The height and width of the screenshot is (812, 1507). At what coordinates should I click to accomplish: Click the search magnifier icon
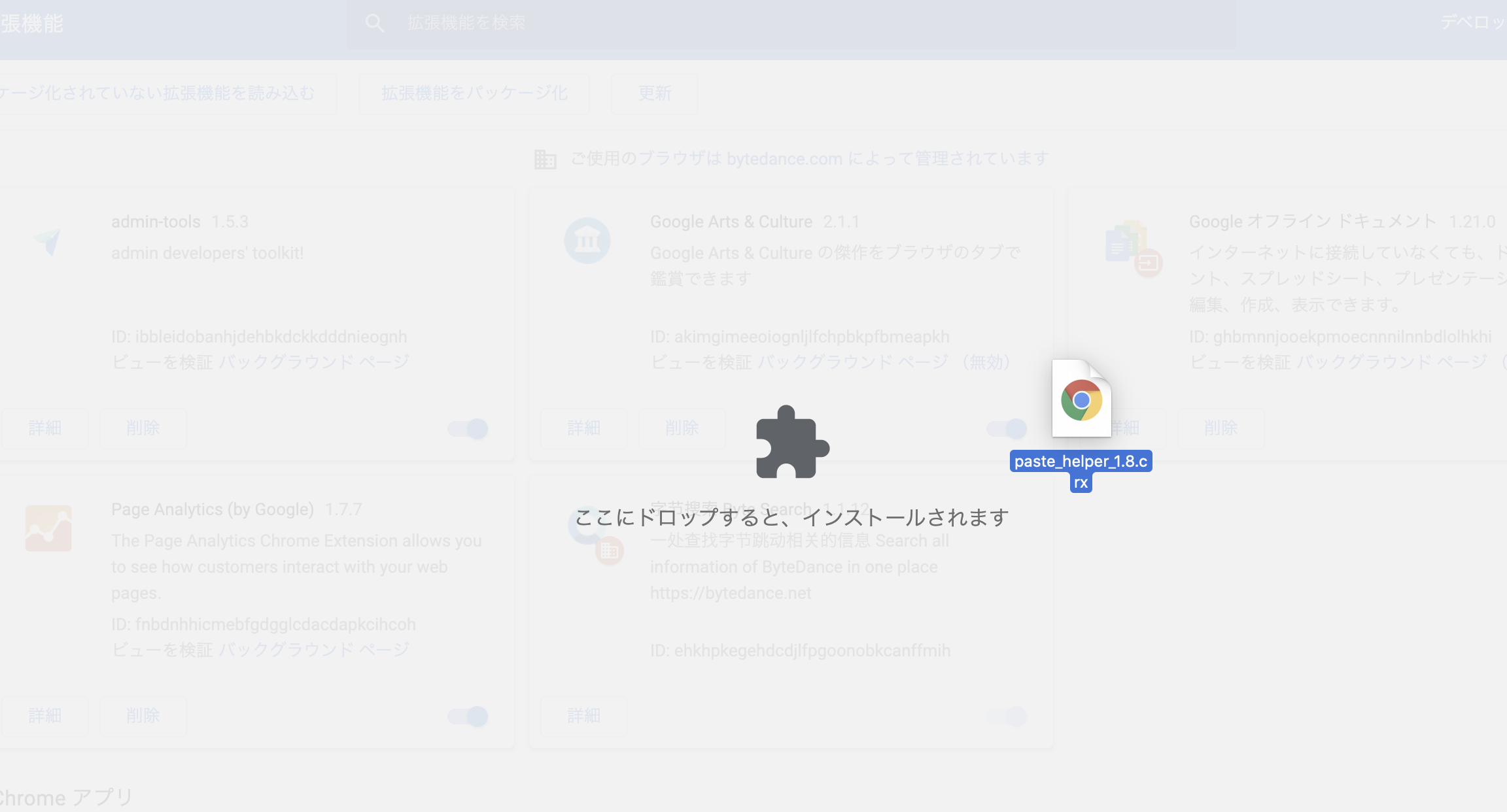[x=375, y=24]
